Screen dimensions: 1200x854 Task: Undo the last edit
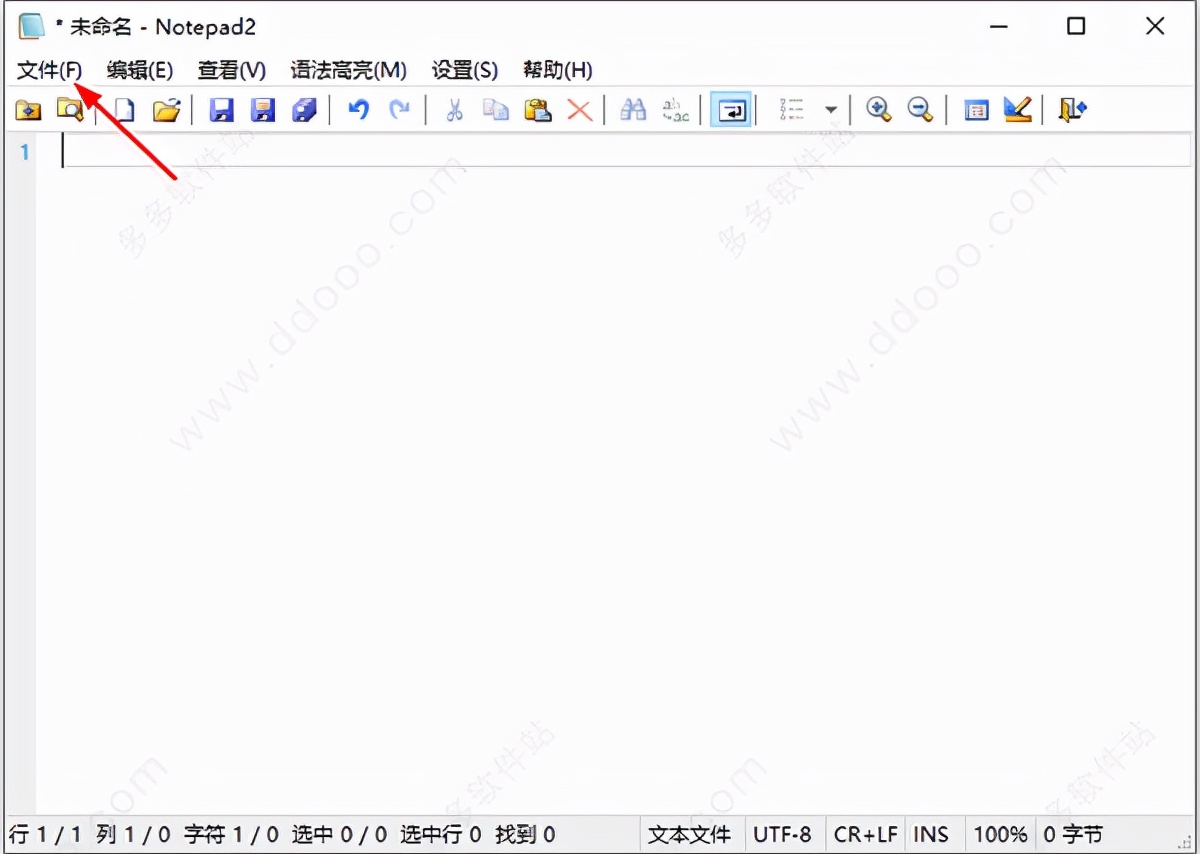(x=358, y=110)
